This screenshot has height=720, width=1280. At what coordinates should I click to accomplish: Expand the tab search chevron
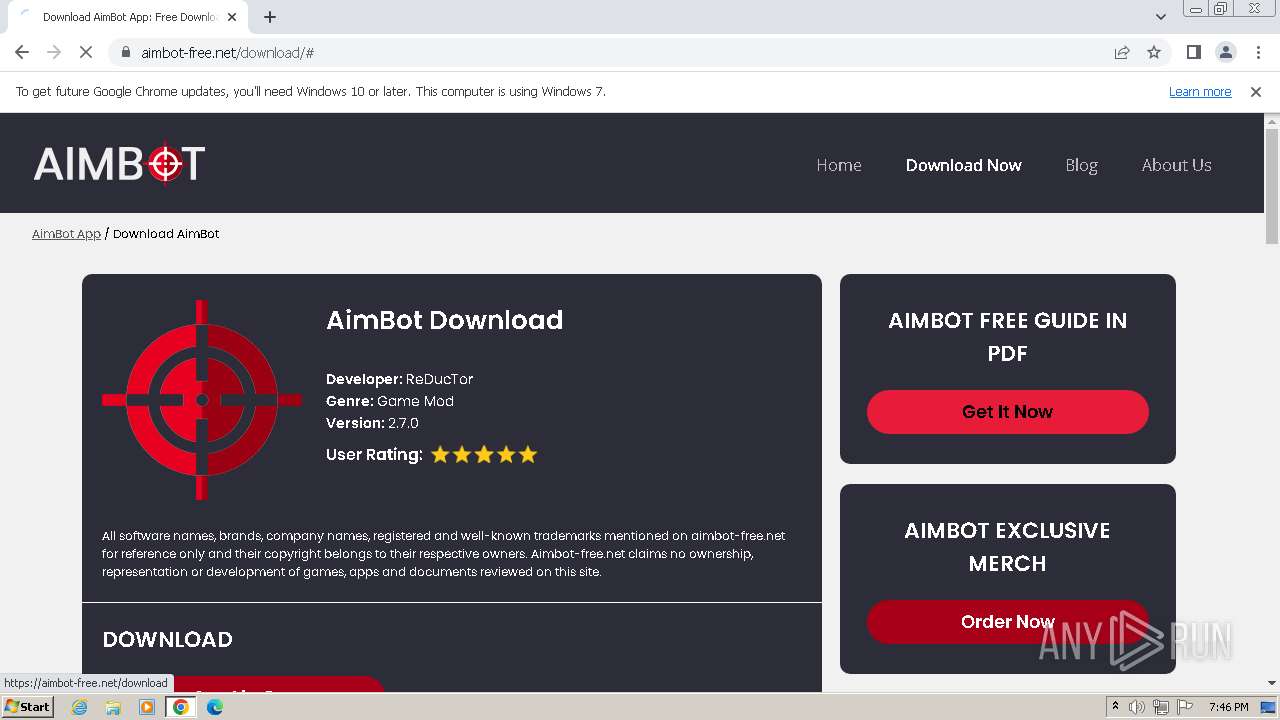1160,17
